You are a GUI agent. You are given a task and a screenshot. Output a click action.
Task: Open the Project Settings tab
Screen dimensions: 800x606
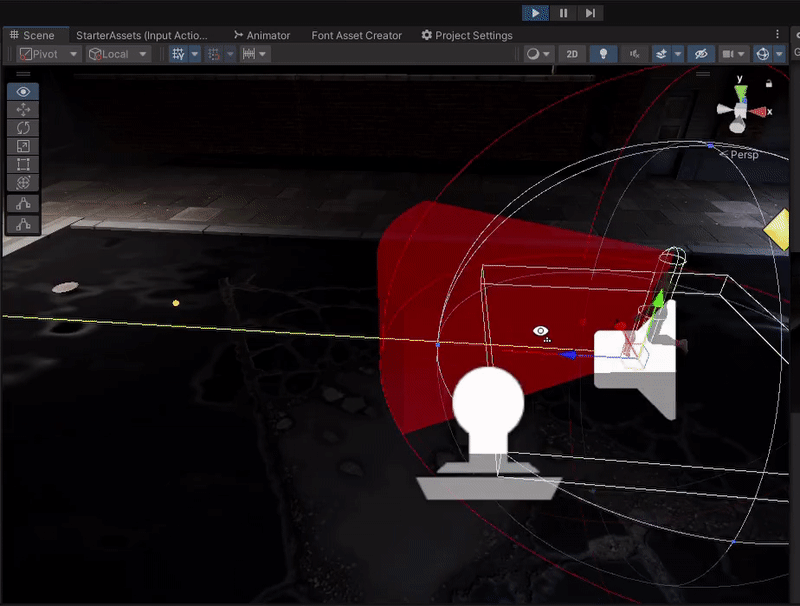(467, 35)
